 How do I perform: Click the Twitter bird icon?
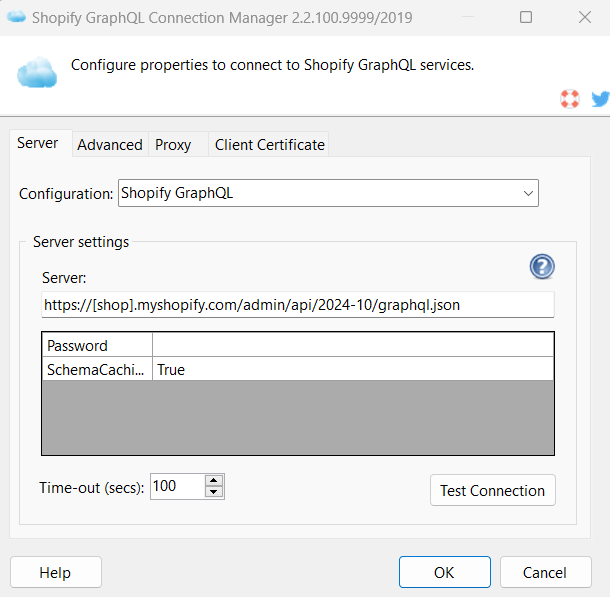pyautogui.click(x=600, y=99)
